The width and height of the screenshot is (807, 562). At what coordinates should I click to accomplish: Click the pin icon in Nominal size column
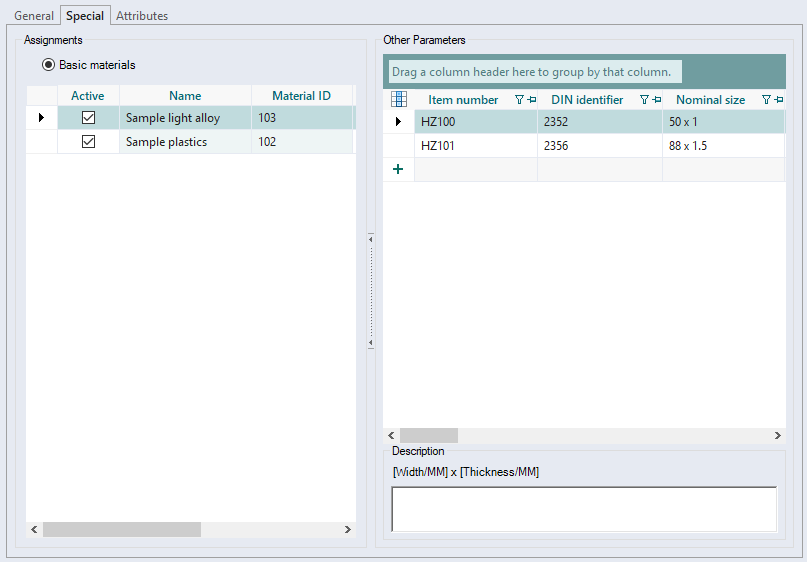(779, 100)
